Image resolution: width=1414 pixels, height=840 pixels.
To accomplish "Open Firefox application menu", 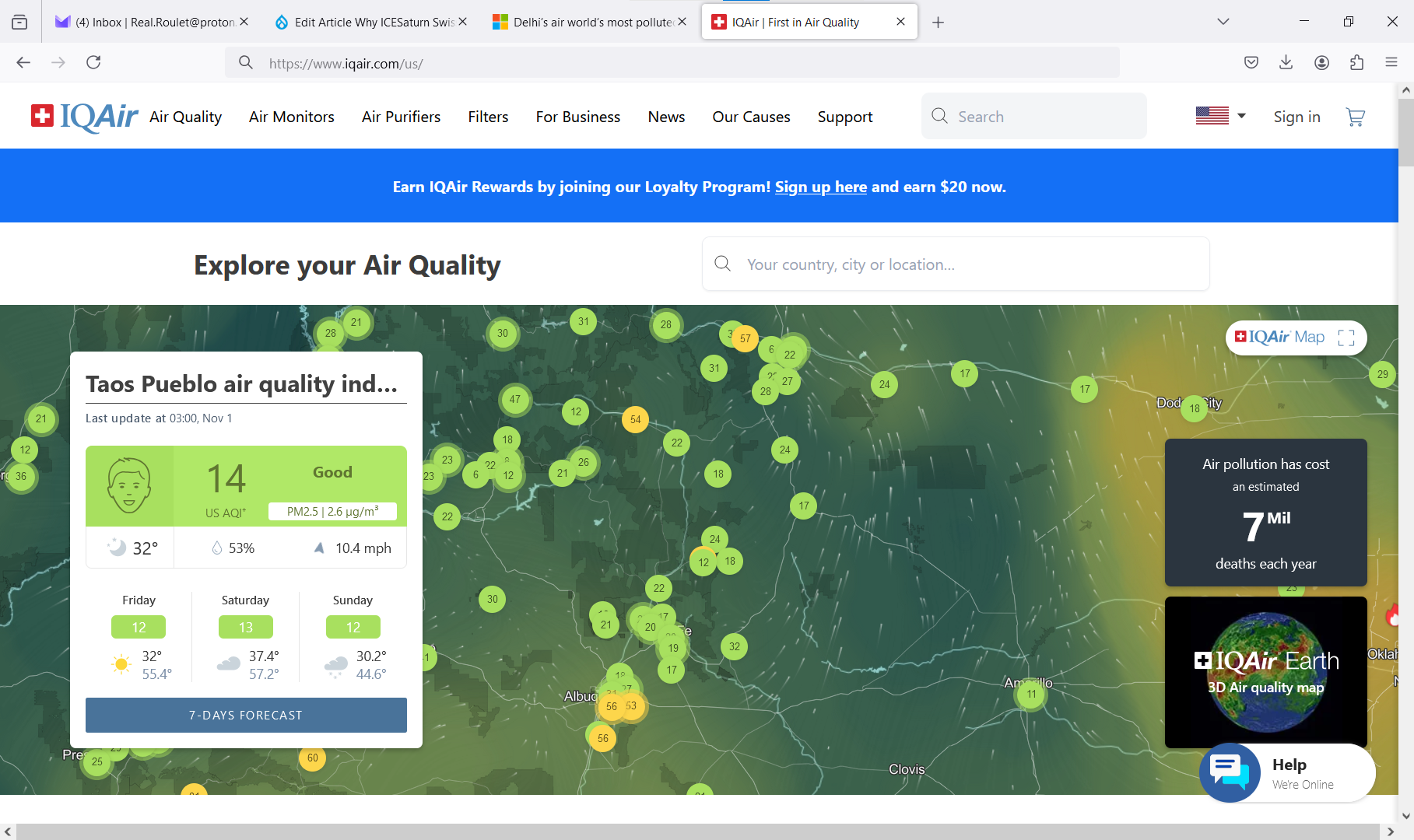I will [x=1391, y=63].
